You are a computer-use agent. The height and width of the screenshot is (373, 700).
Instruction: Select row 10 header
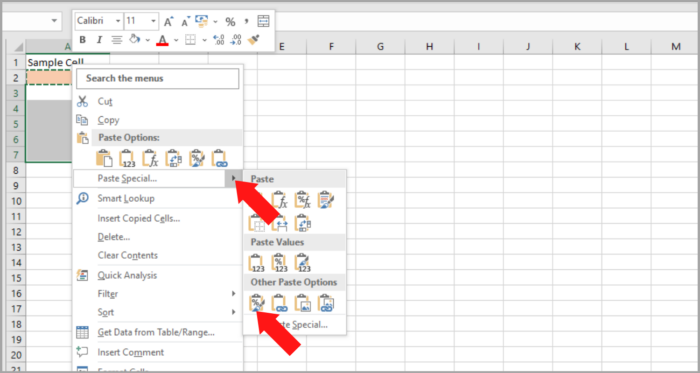(16, 201)
